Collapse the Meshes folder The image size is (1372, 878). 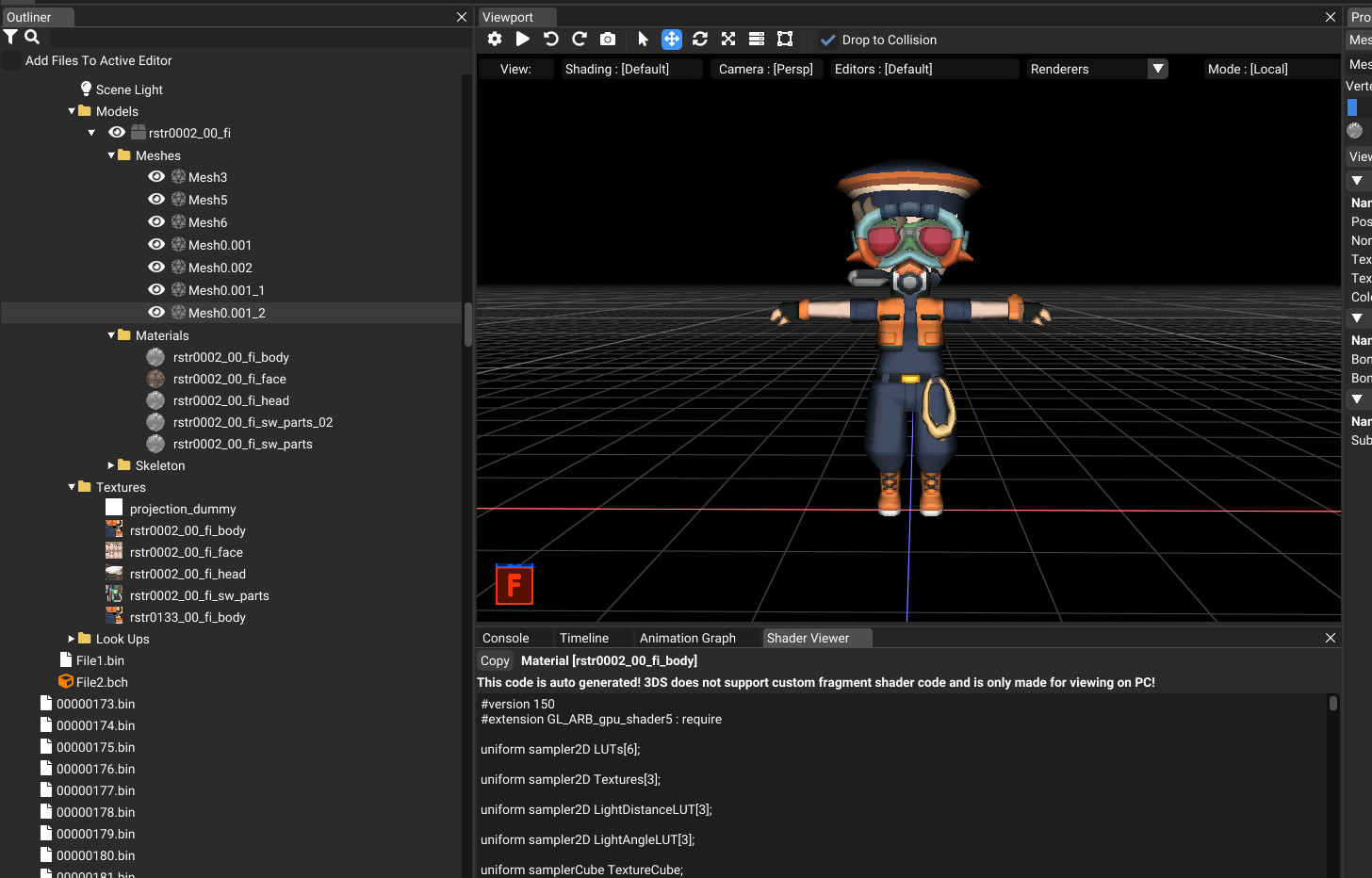112,155
